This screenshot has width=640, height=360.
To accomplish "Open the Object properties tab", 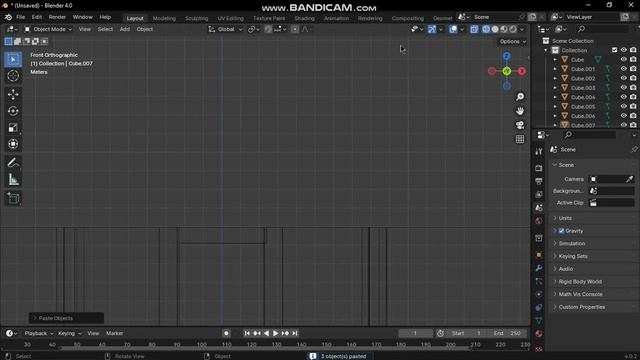I will [x=539, y=255].
